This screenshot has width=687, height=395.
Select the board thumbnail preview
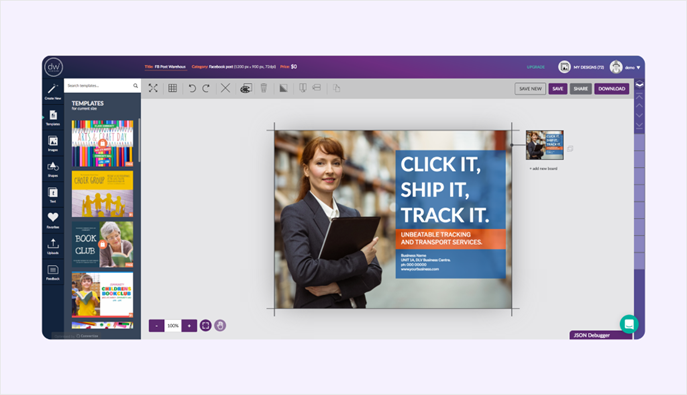click(545, 145)
